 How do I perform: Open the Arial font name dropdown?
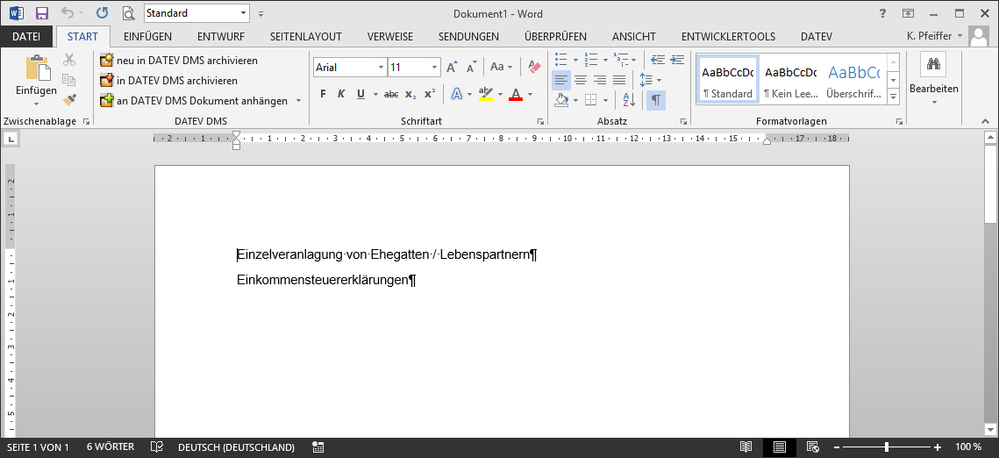[x=380, y=67]
